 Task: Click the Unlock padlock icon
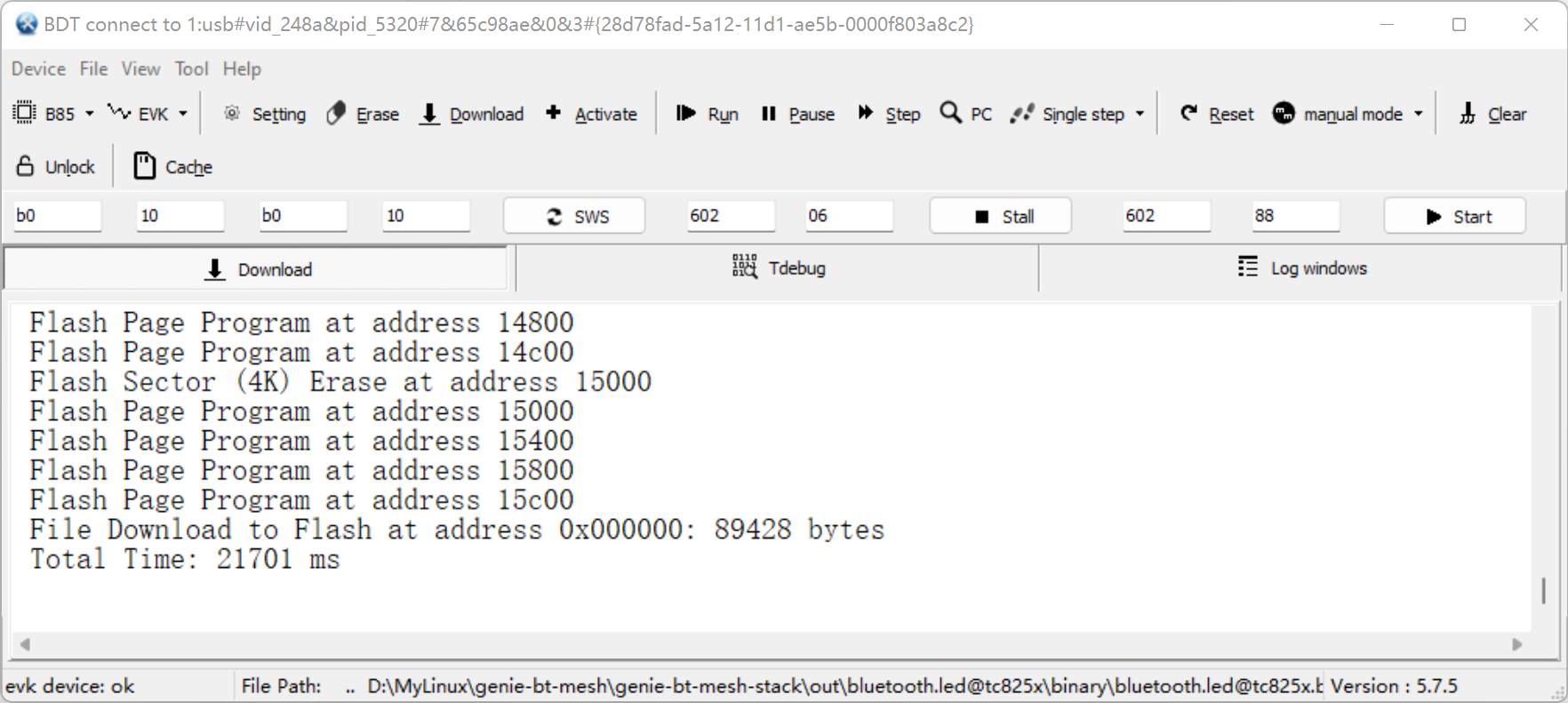(26, 165)
